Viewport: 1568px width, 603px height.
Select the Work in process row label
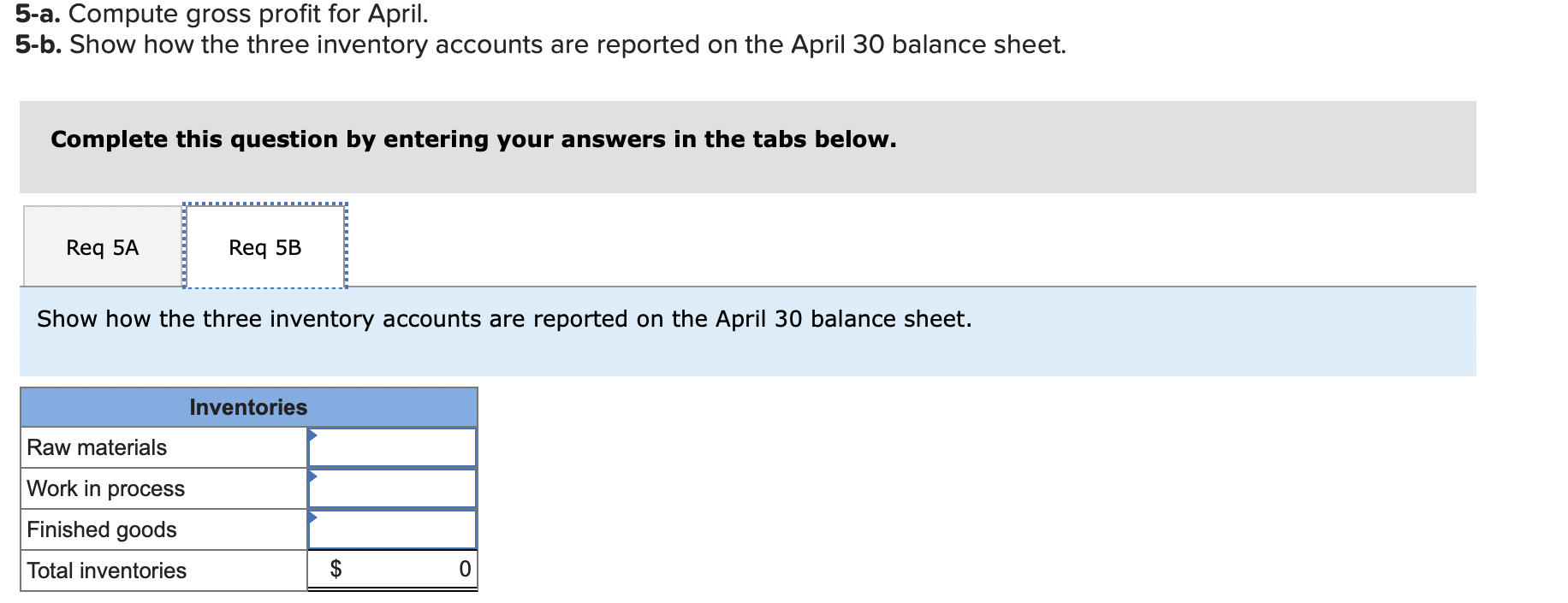pyautogui.click(x=104, y=488)
